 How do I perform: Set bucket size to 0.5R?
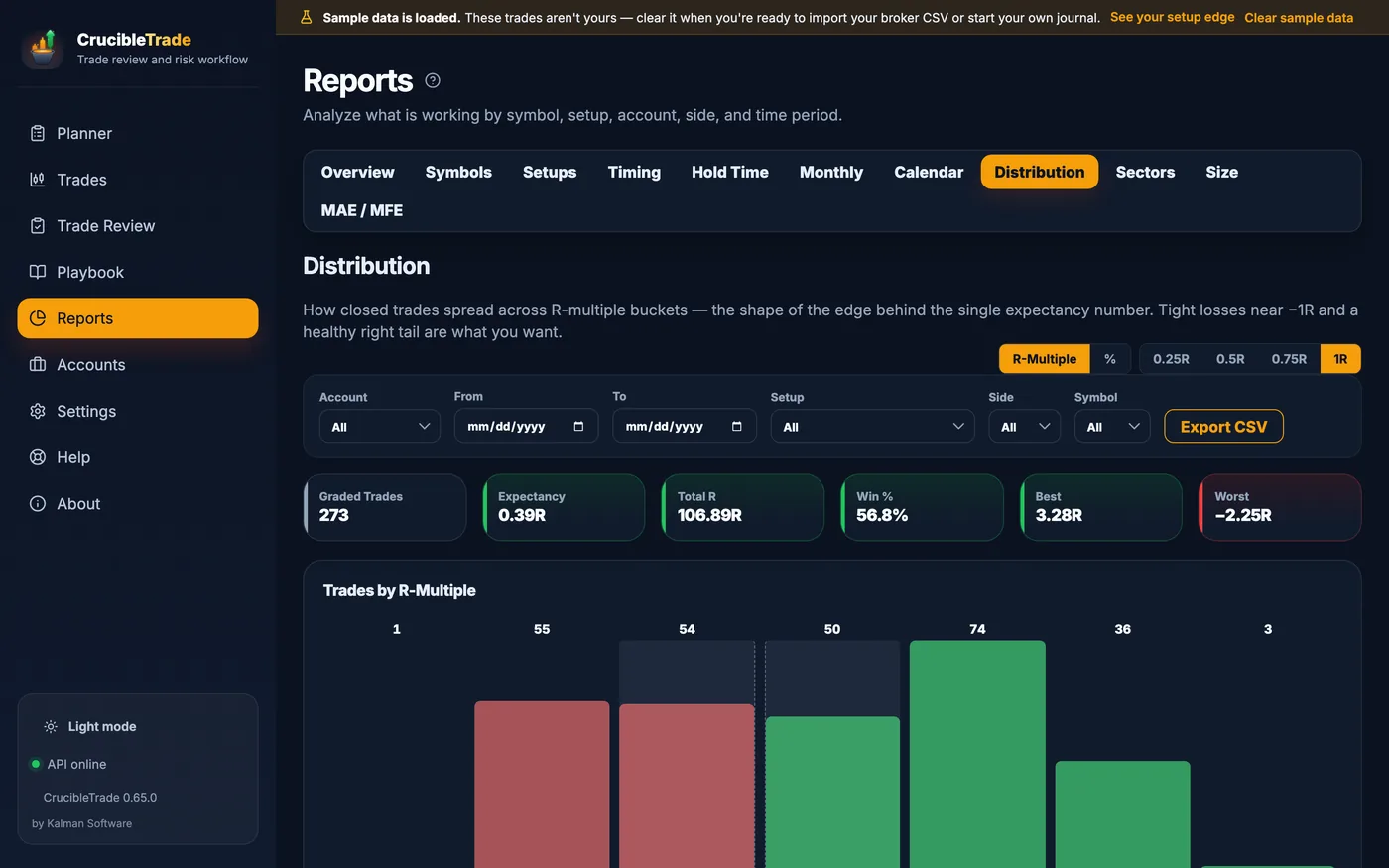click(x=1230, y=359)
